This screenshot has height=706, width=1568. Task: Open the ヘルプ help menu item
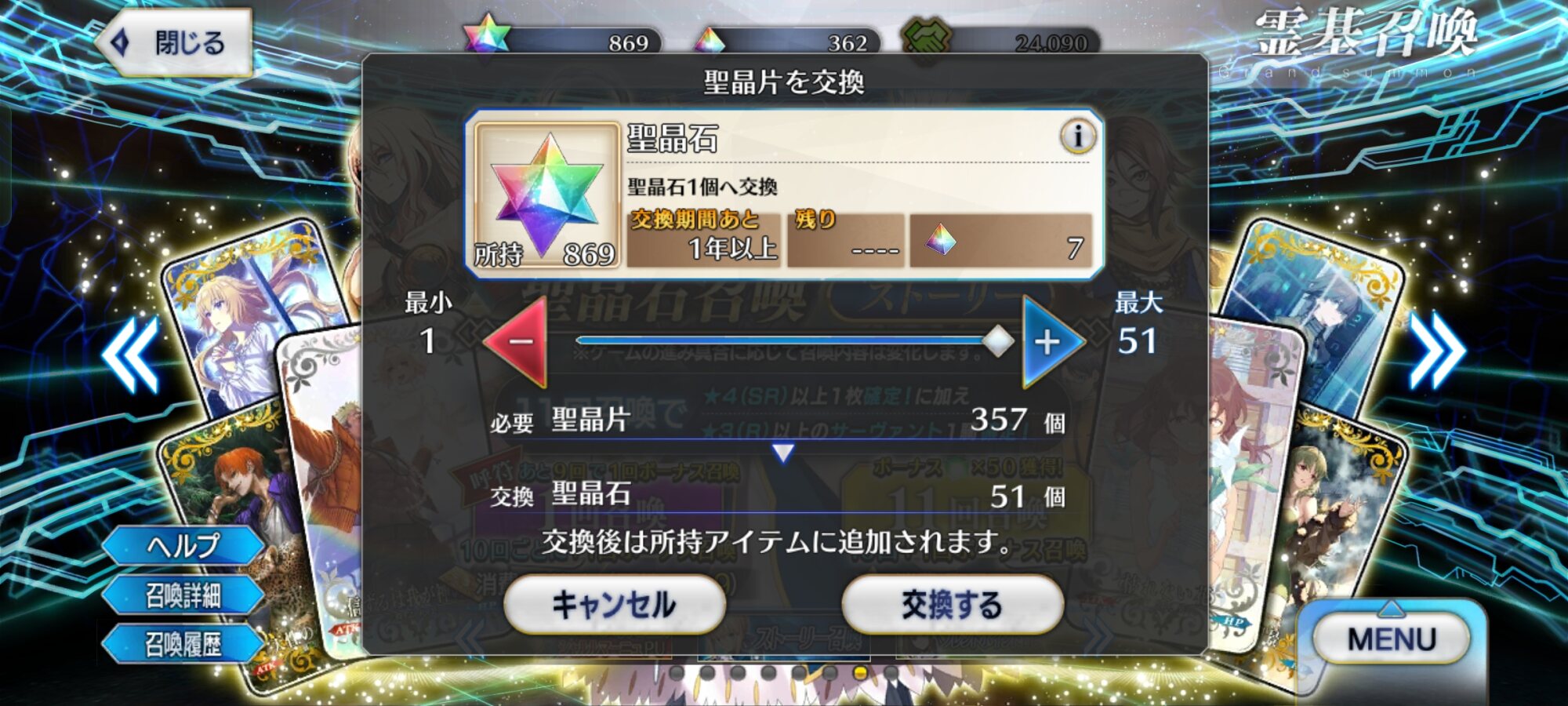coord(183,545)
